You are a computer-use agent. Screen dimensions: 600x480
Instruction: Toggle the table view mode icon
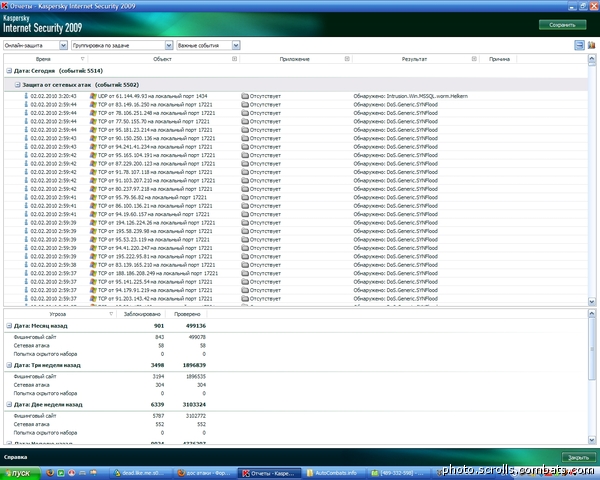(579, 45)
